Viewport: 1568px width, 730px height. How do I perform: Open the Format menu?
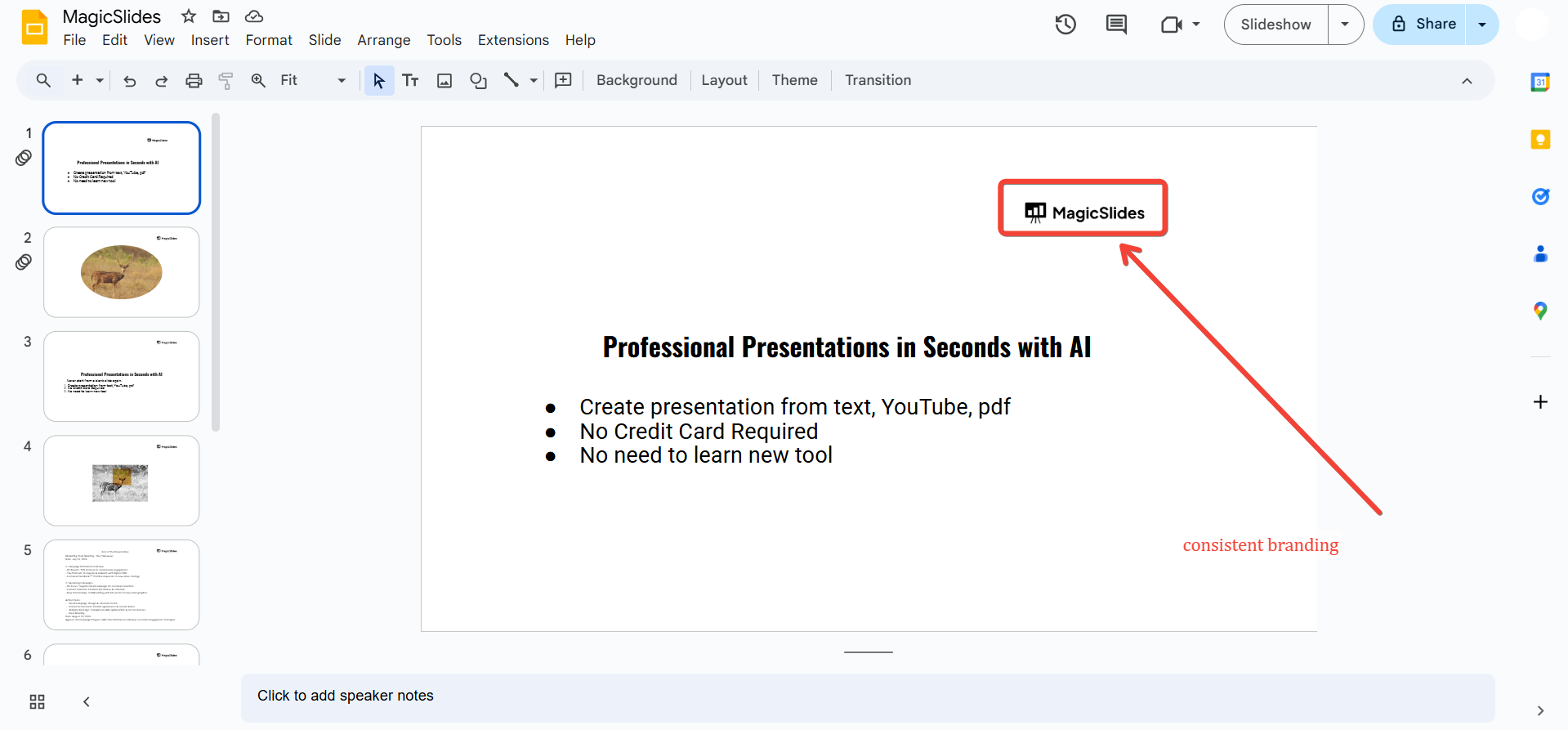[269, 40]
